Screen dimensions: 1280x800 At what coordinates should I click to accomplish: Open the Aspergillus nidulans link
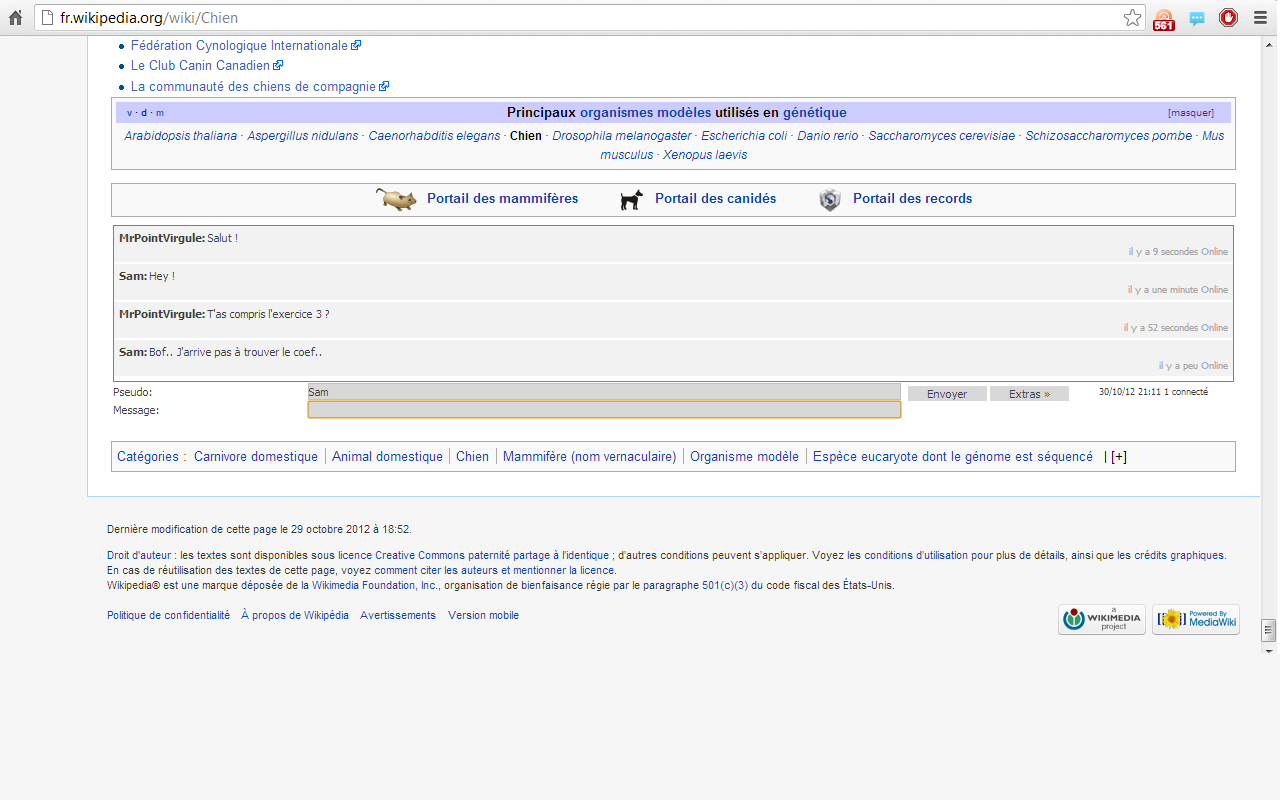[x=303, y=136]
